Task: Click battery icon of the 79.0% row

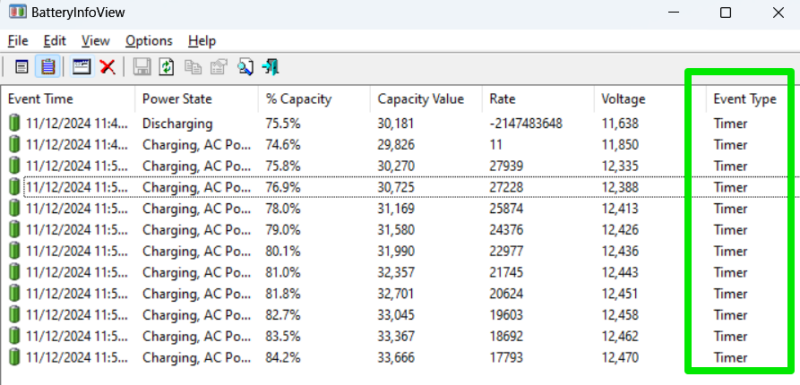Action: pos(15,230)
